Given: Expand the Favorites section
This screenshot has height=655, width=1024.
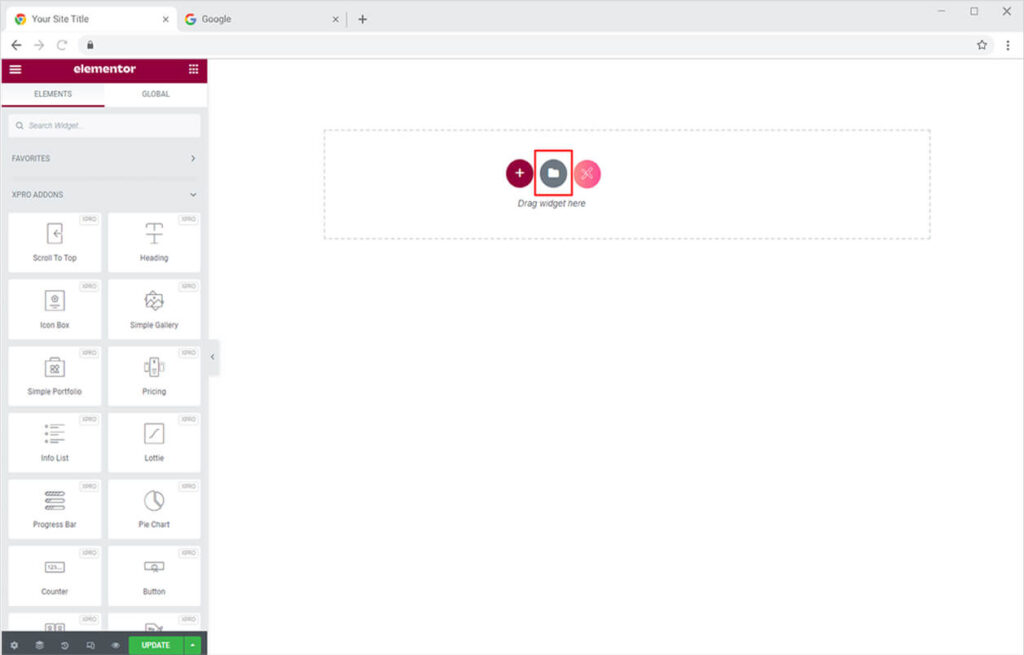Looking at the screenshot, I should coord(193,158).
